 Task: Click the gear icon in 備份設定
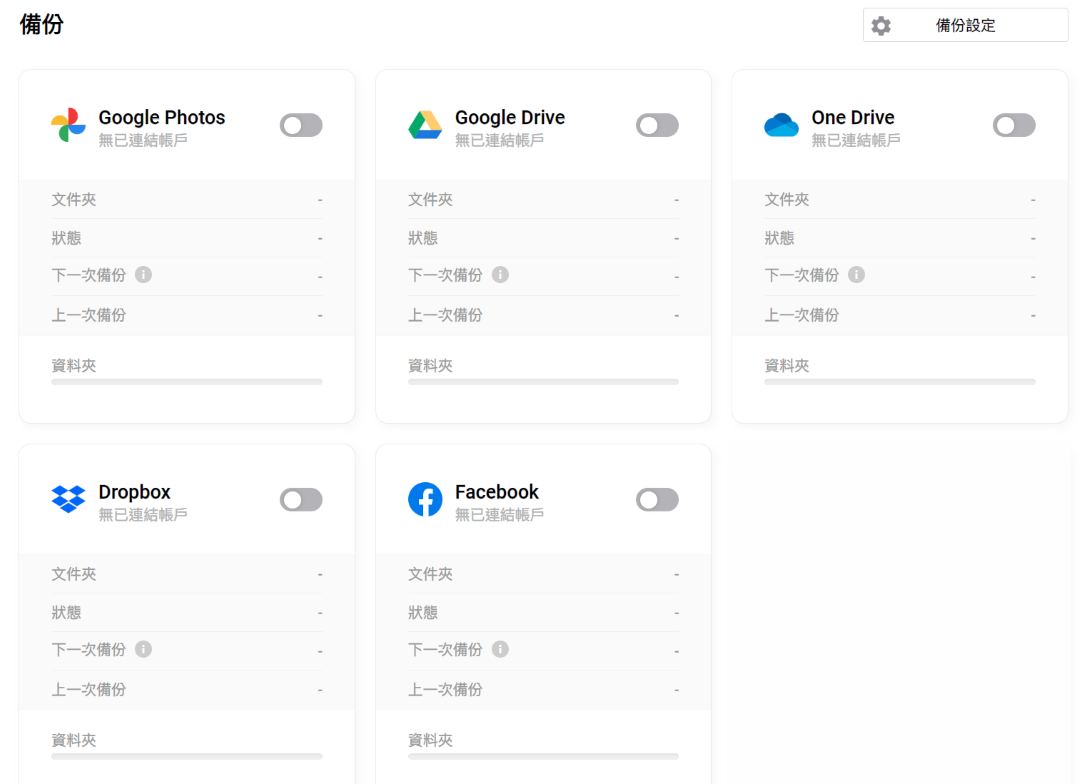pos(881,26)
